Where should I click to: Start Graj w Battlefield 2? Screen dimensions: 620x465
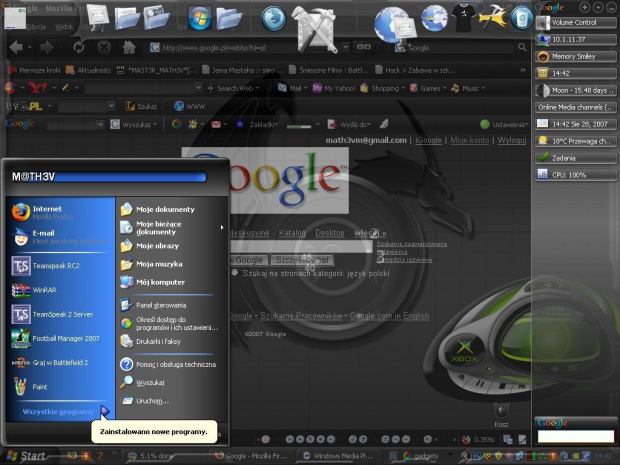click(60, 363)
